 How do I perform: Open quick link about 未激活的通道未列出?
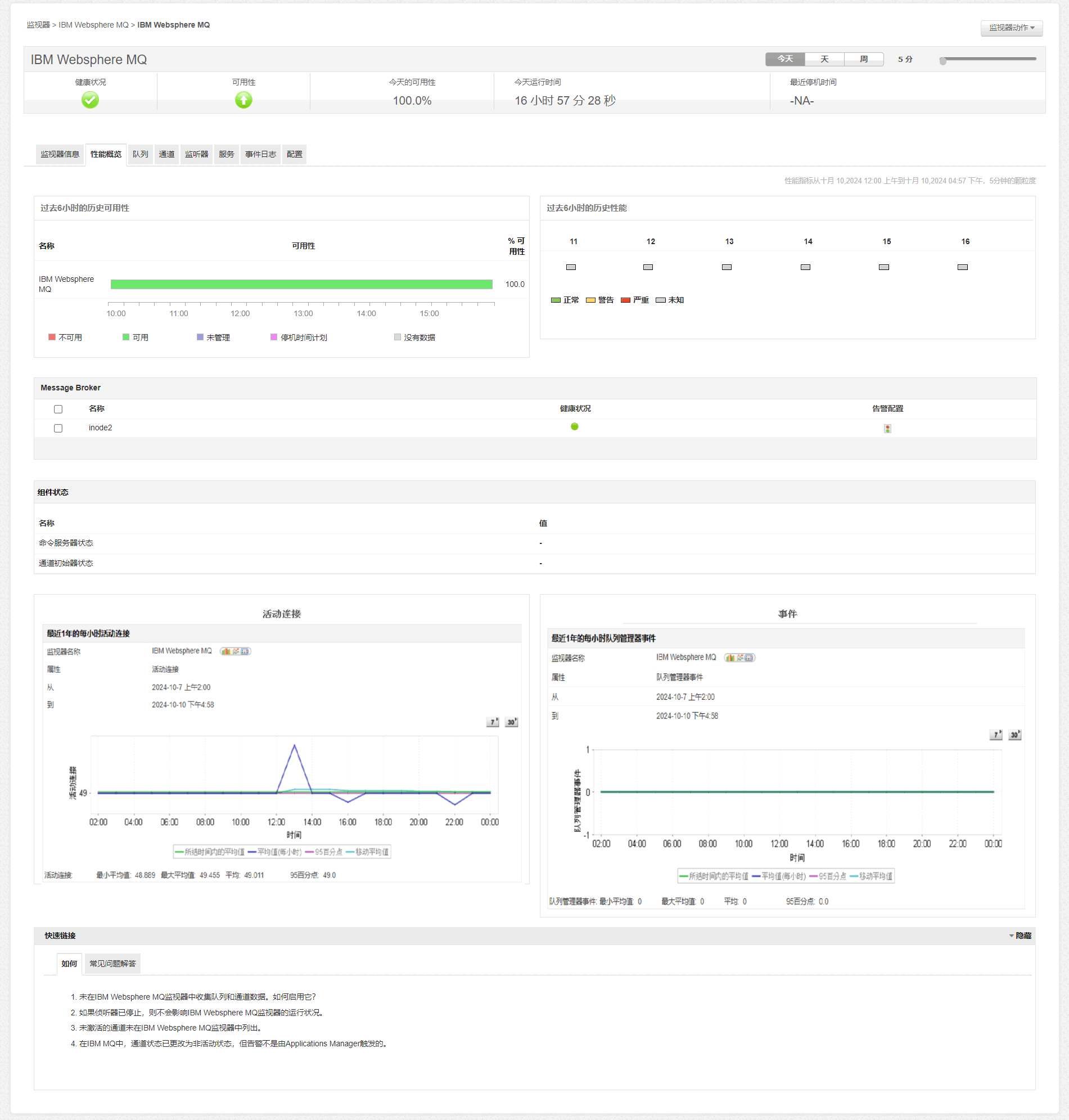tap(171, 1028)
